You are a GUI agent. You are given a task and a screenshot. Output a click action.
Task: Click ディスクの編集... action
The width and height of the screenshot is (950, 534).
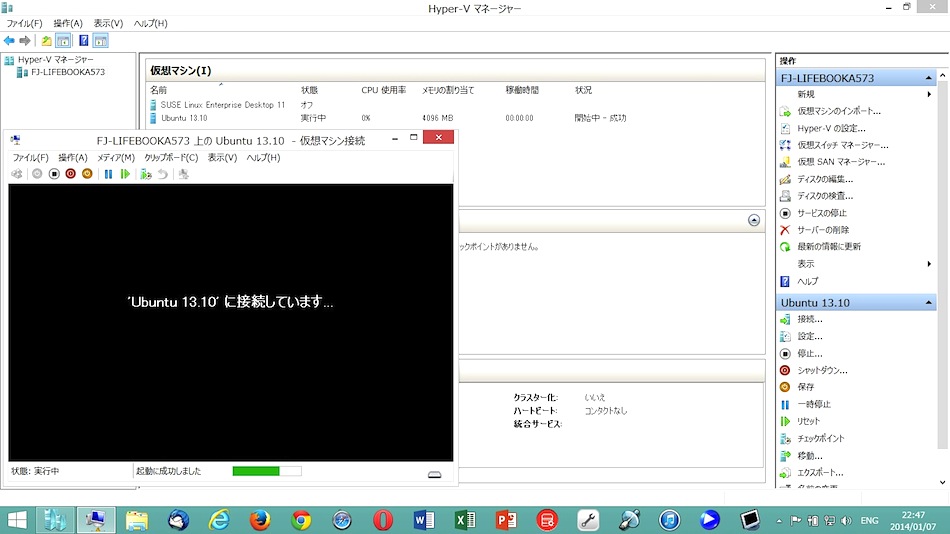click(x=825, y=179)
